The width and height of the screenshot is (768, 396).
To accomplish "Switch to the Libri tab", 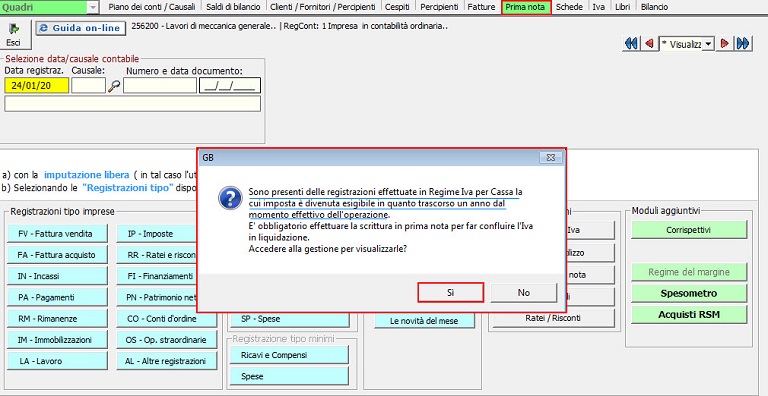I will pos(623,7).
